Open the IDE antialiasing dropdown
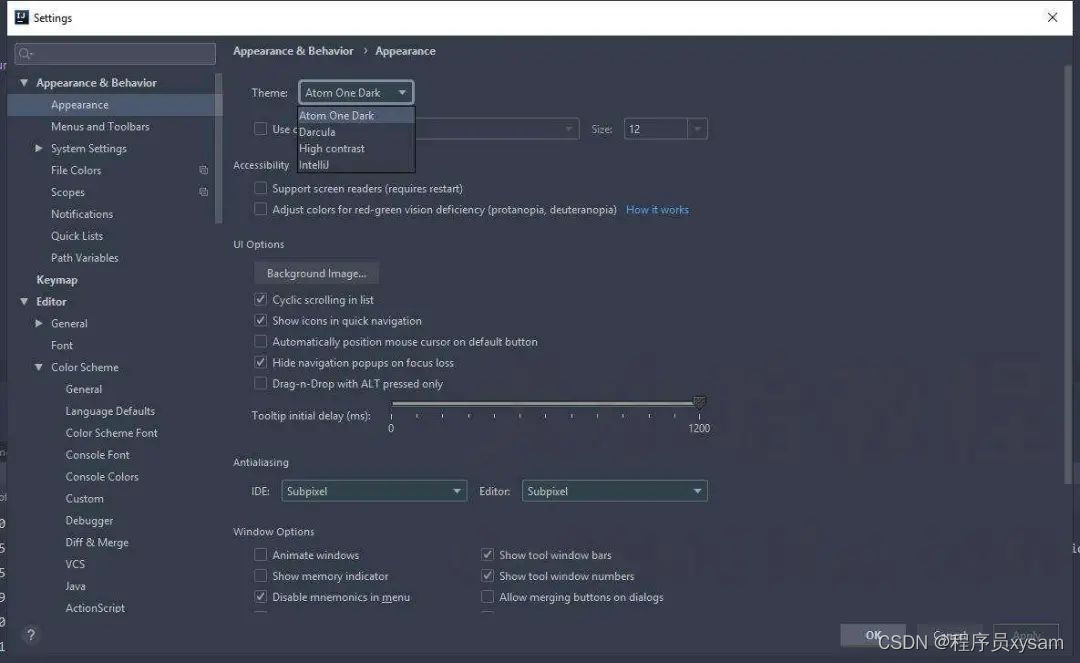The image size is (1080, 663). (x=374, y=491)
